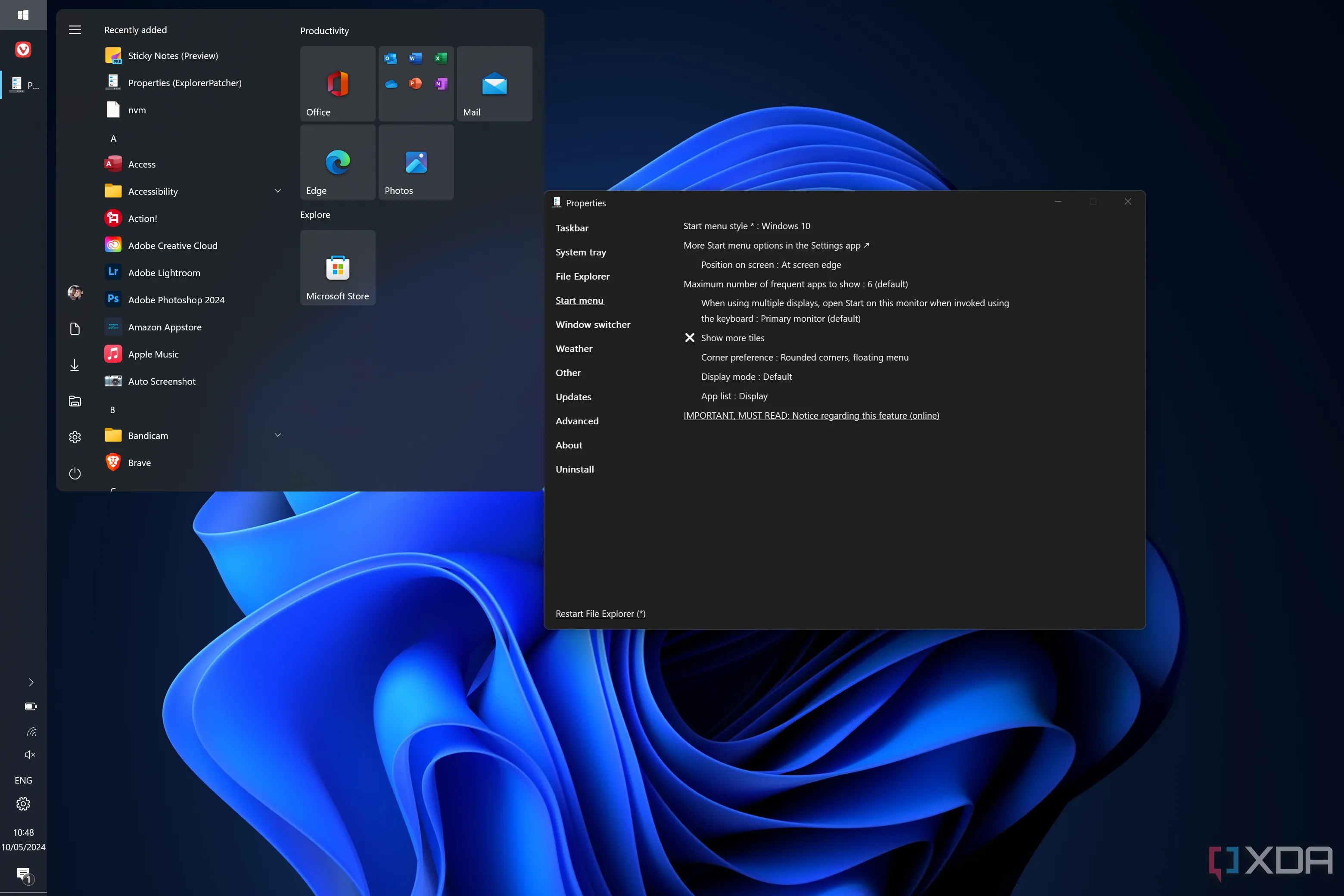Viewport: 1344px width, 896px height.
Task: Open the Microsoft Store tile
Action: tap(338, 268)
